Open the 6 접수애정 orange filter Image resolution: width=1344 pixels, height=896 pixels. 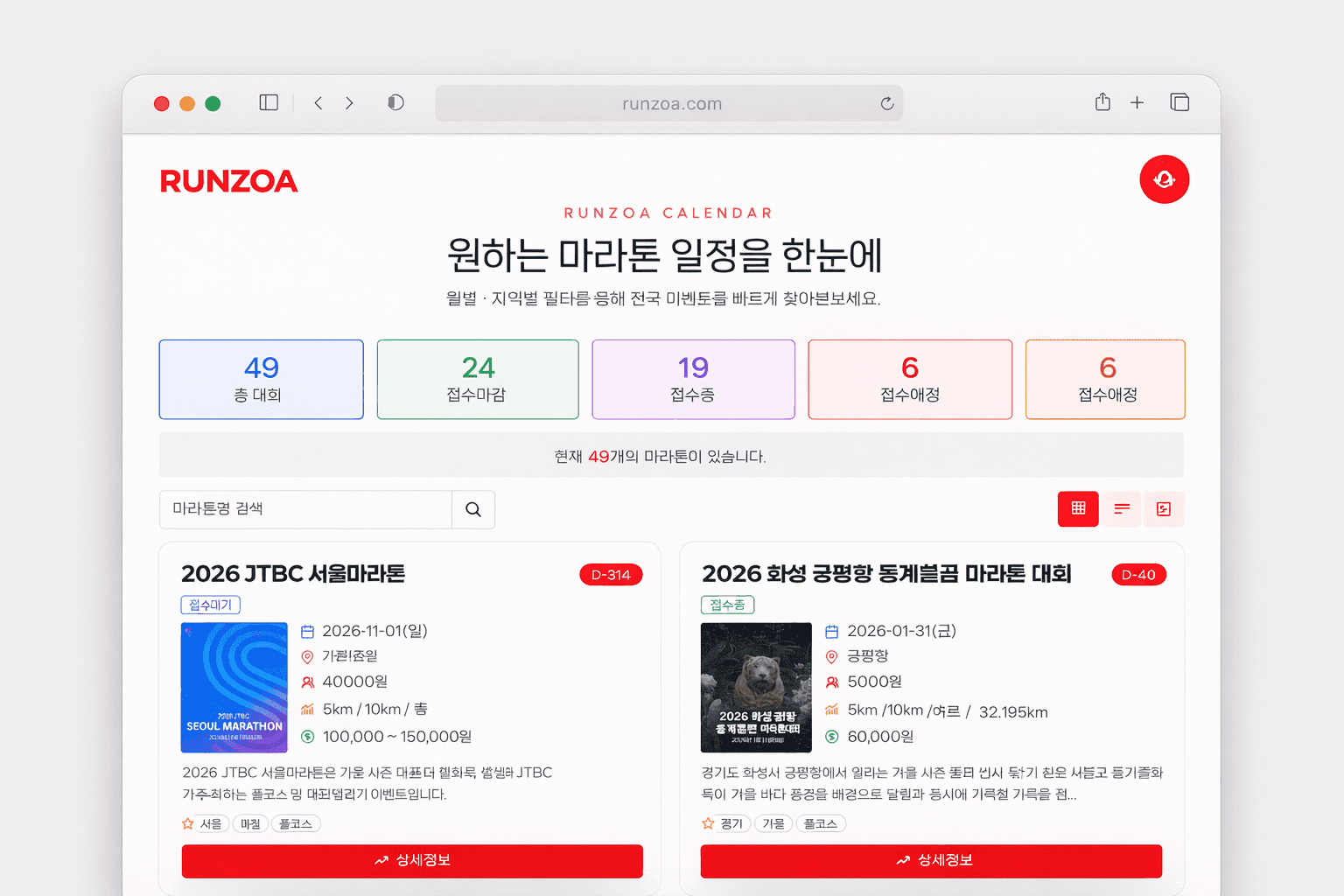tap(1105, 379)
